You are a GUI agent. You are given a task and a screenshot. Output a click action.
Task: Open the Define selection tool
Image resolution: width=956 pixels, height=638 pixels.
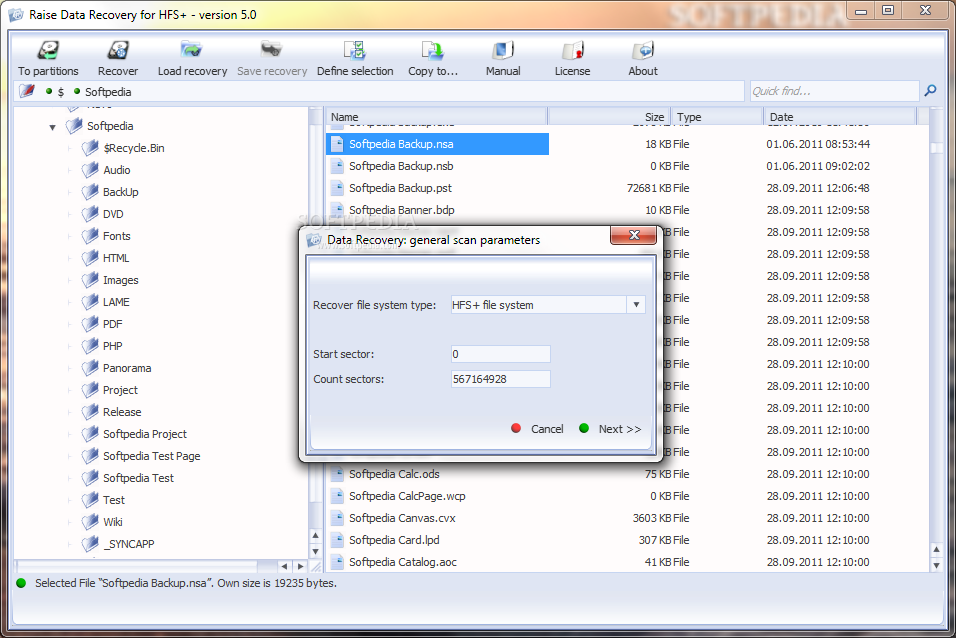[355, 59]
